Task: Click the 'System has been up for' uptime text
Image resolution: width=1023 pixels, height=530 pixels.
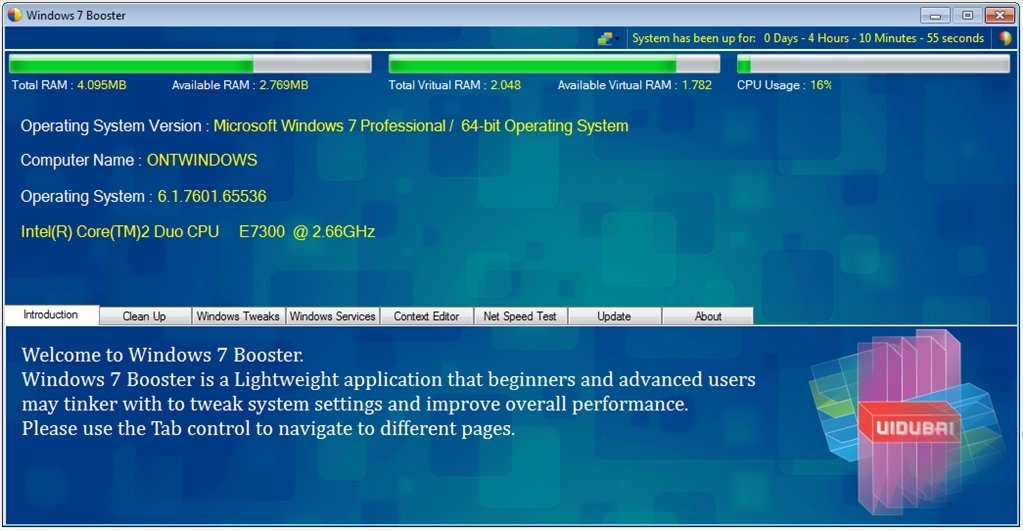Action: [808, 39]
